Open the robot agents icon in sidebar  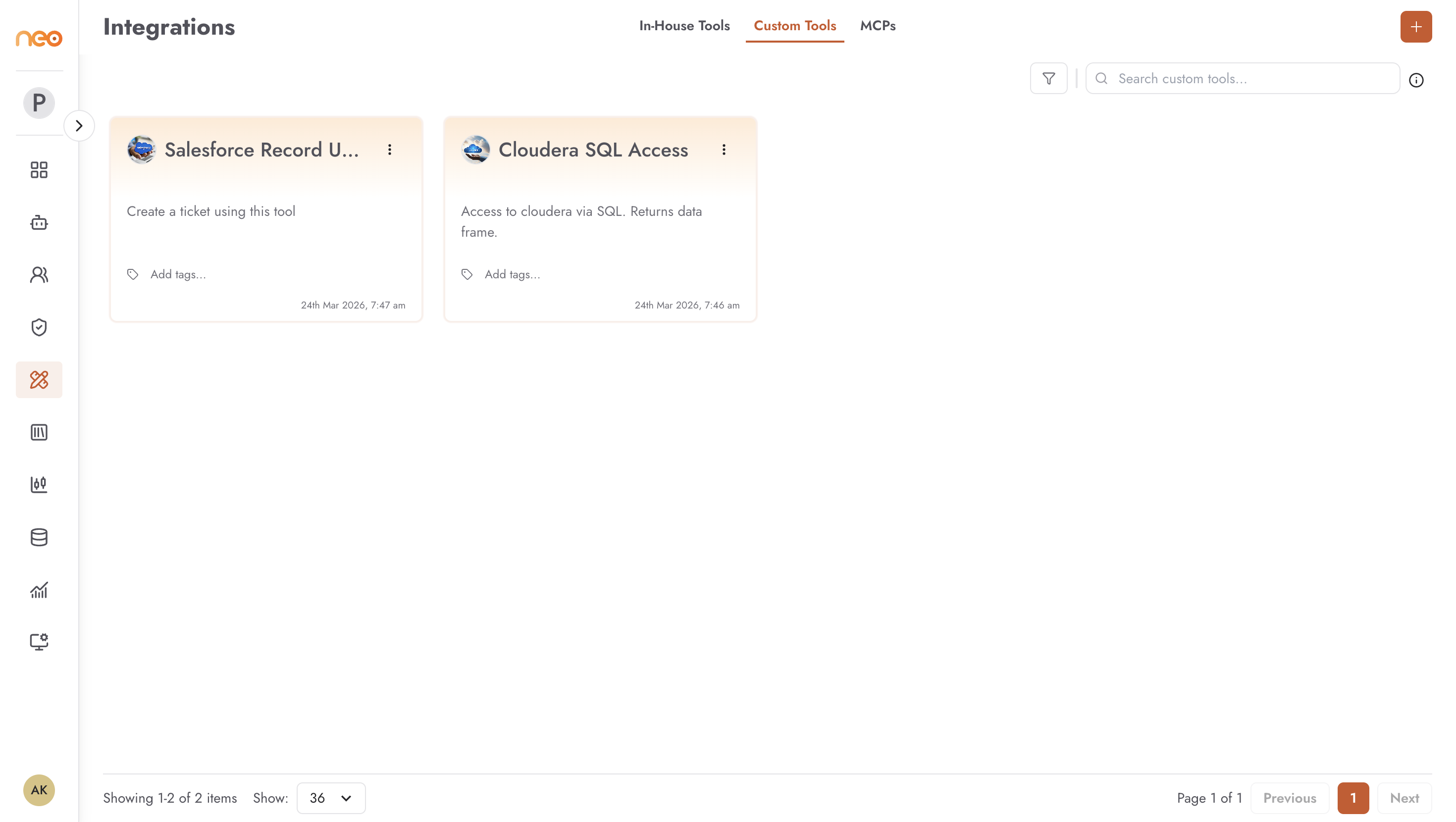point(39,222)
